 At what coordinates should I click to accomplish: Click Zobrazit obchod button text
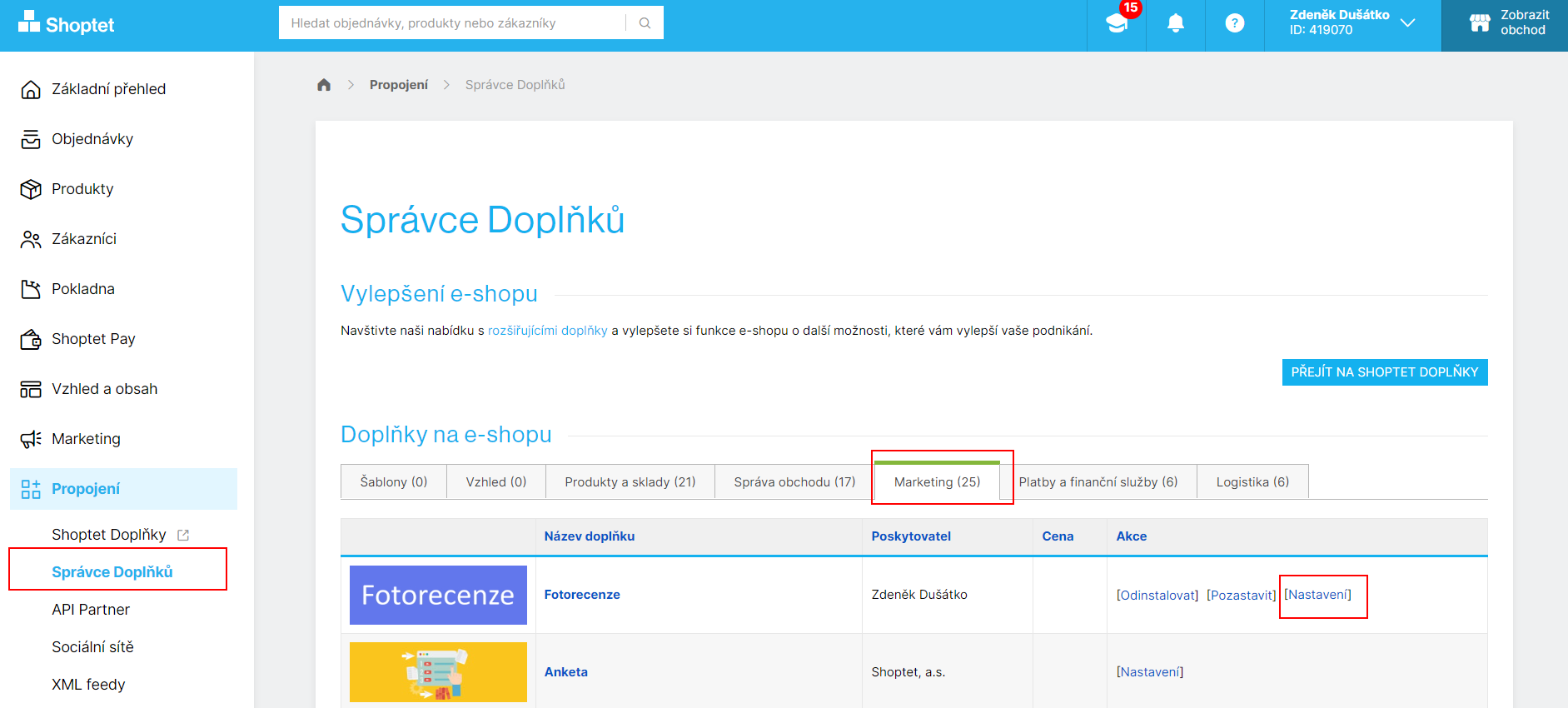click(1525, 22)
